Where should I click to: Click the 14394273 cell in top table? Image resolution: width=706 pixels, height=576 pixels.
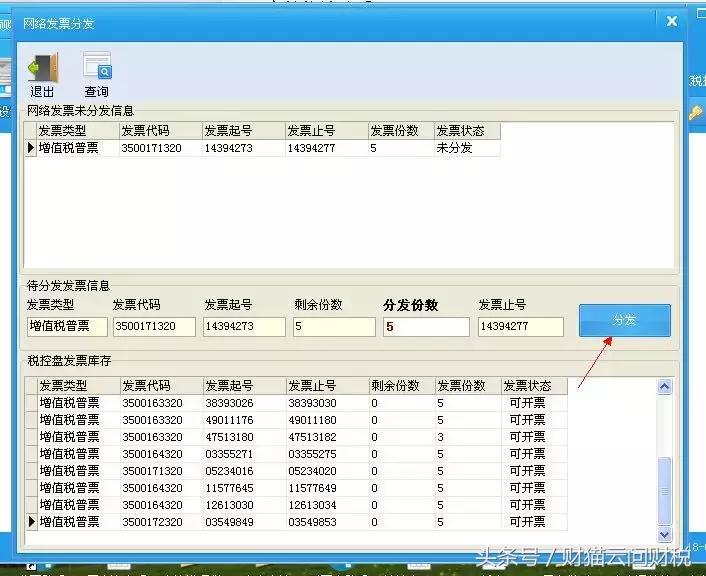244,148
